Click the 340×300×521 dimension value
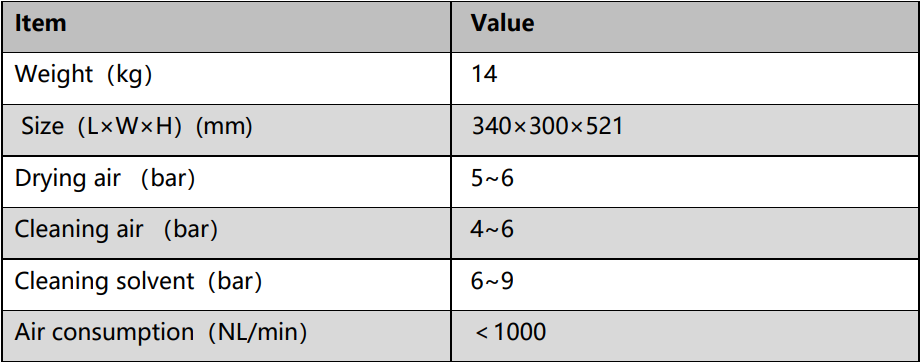 pyautogui.click(x=547, y=127)
